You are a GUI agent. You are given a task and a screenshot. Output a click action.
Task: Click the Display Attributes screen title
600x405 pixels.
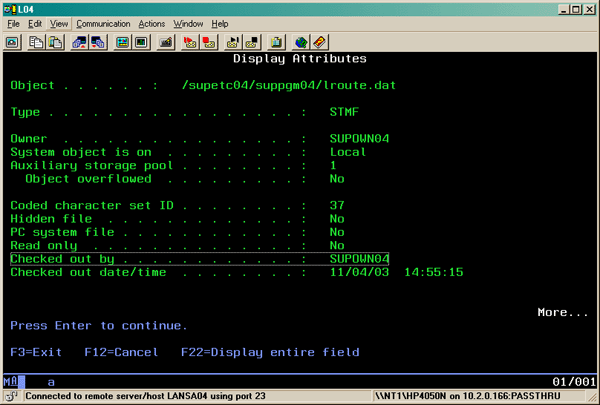300,59
